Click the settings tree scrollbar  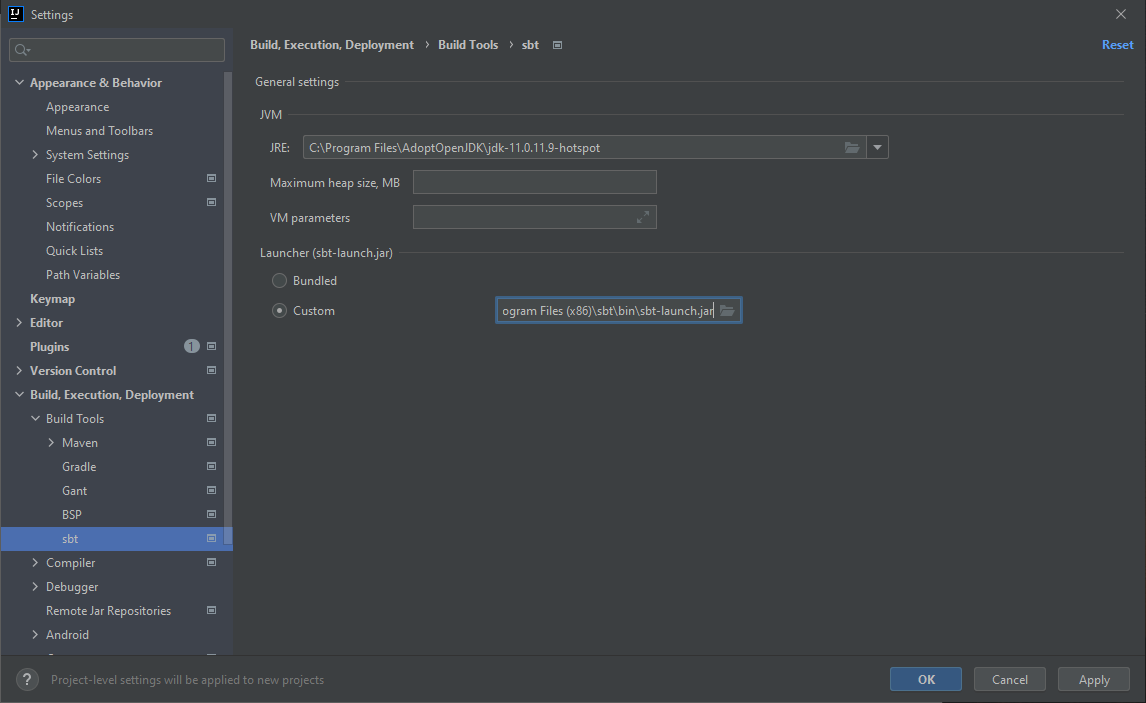[x=229, y=307]
